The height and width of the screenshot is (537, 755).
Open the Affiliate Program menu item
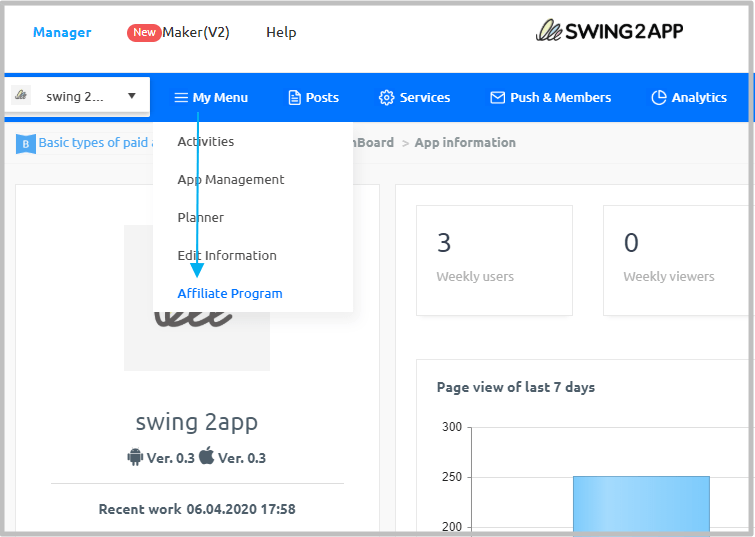pyautogui.click(x=230, y=294)
